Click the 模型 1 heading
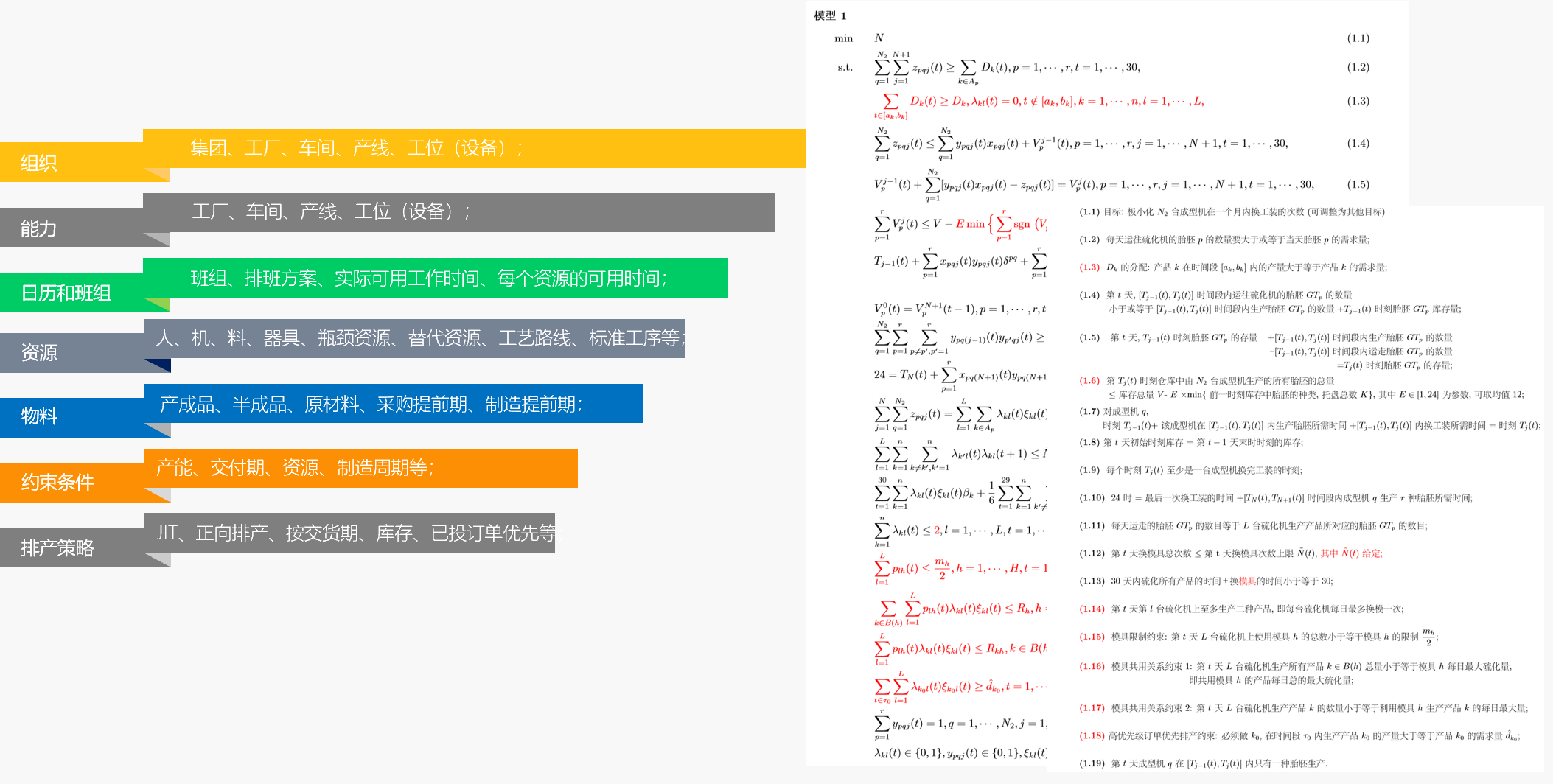 830,15
